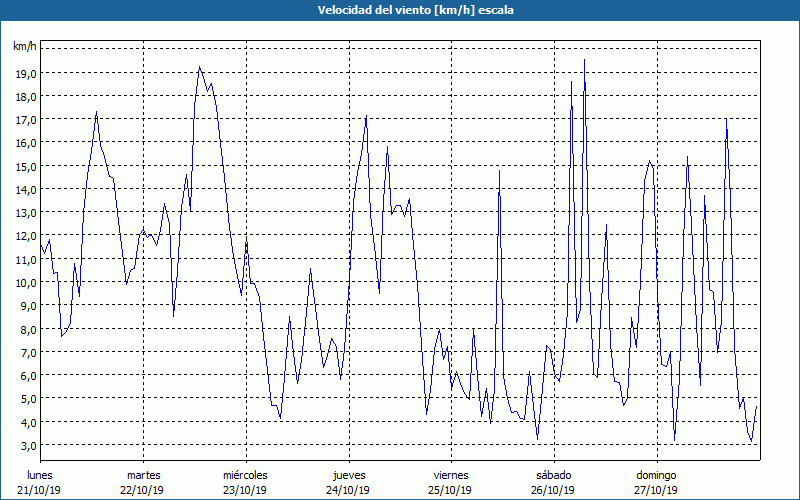Click the '19,0' y-axis value

26,73
